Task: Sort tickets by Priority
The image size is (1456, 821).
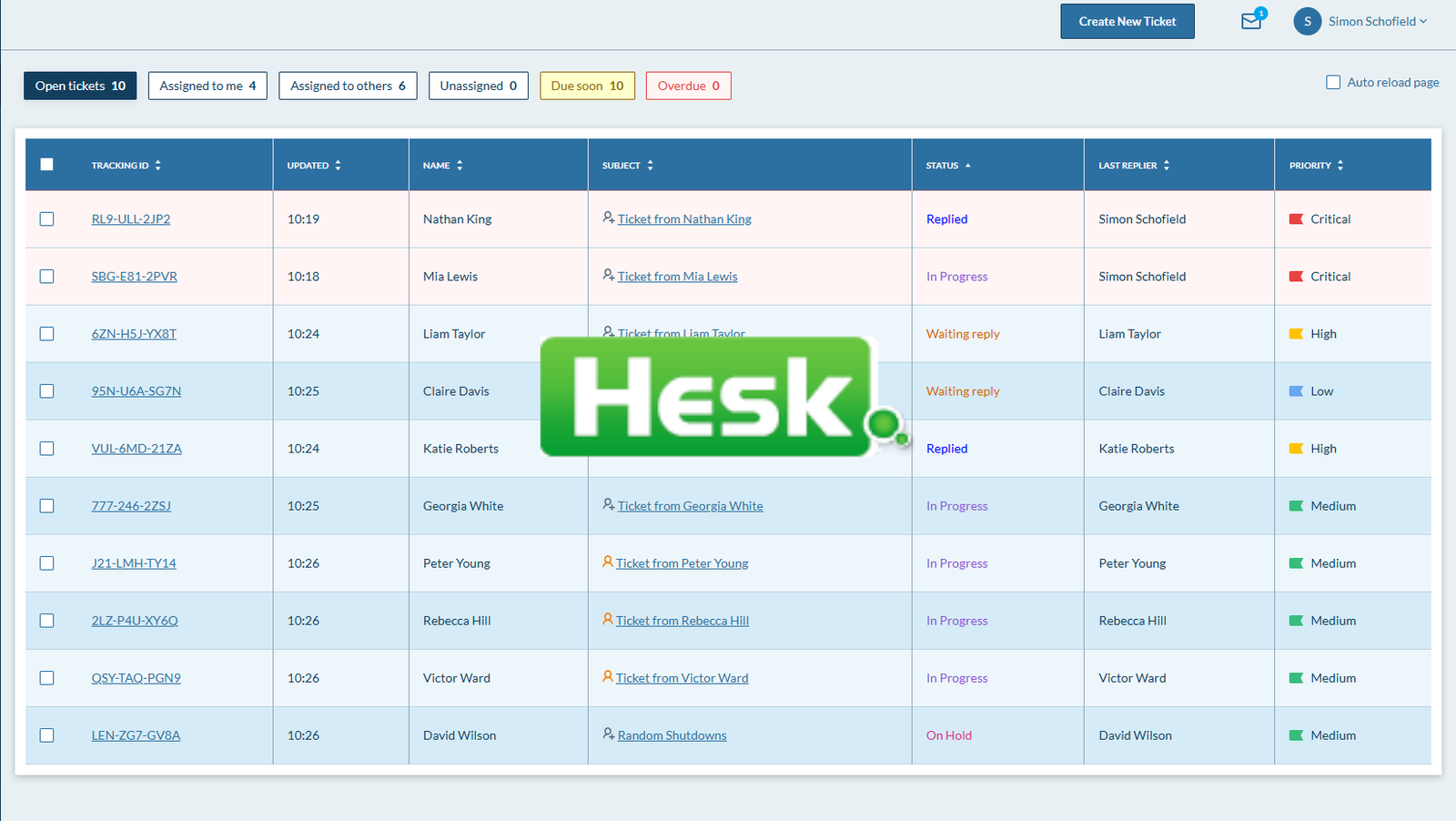Action: [1338, 165]
